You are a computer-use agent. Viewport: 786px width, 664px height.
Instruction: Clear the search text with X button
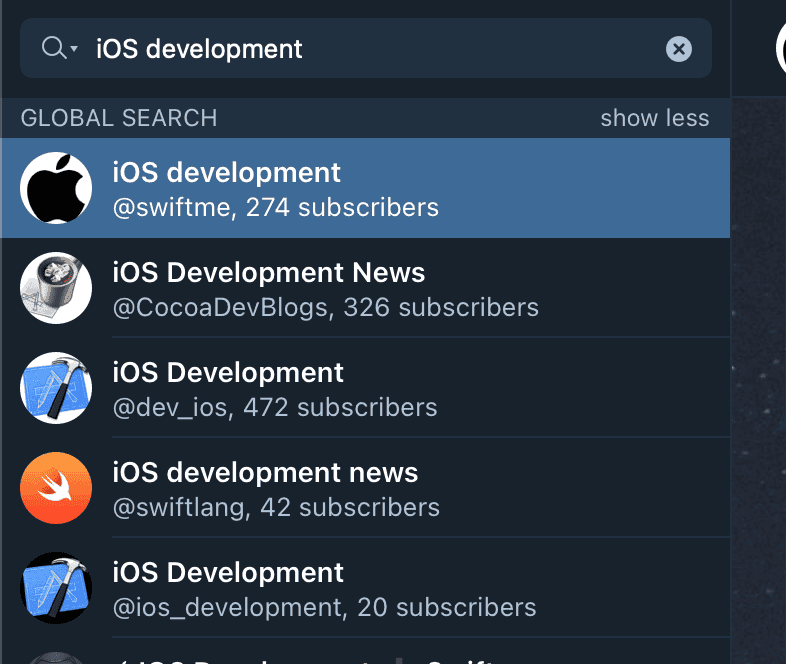tap(678, 48)
